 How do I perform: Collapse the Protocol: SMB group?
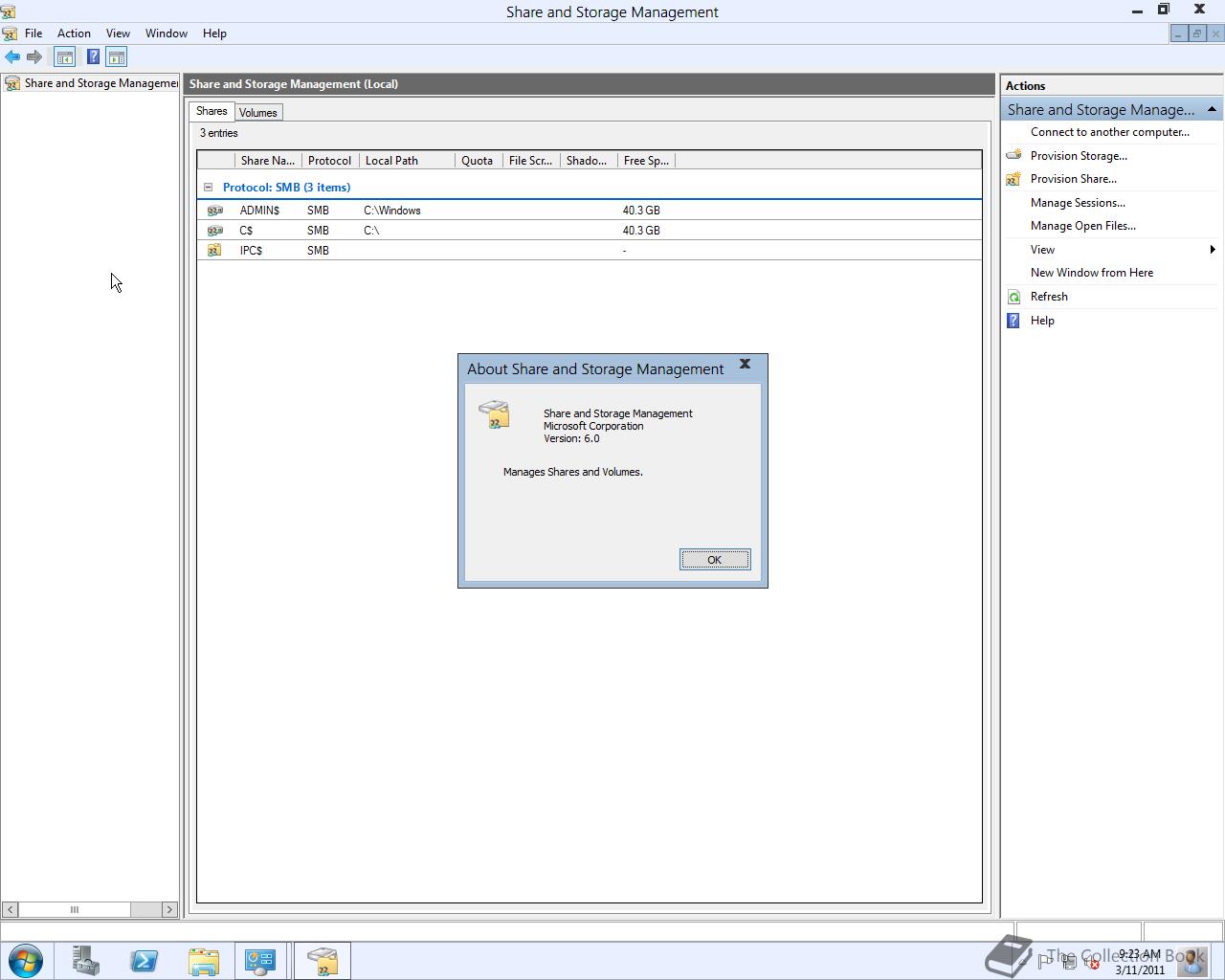(x=208, y=188)
